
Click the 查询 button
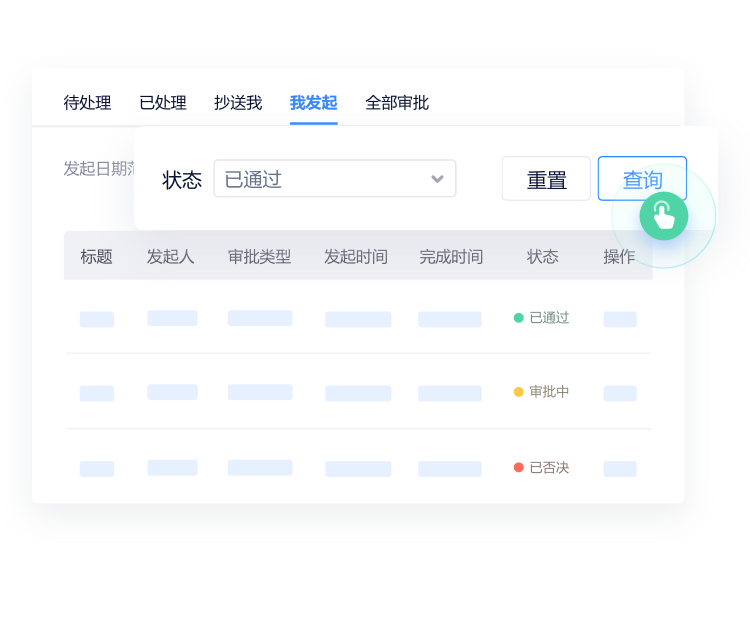point(642,179)
